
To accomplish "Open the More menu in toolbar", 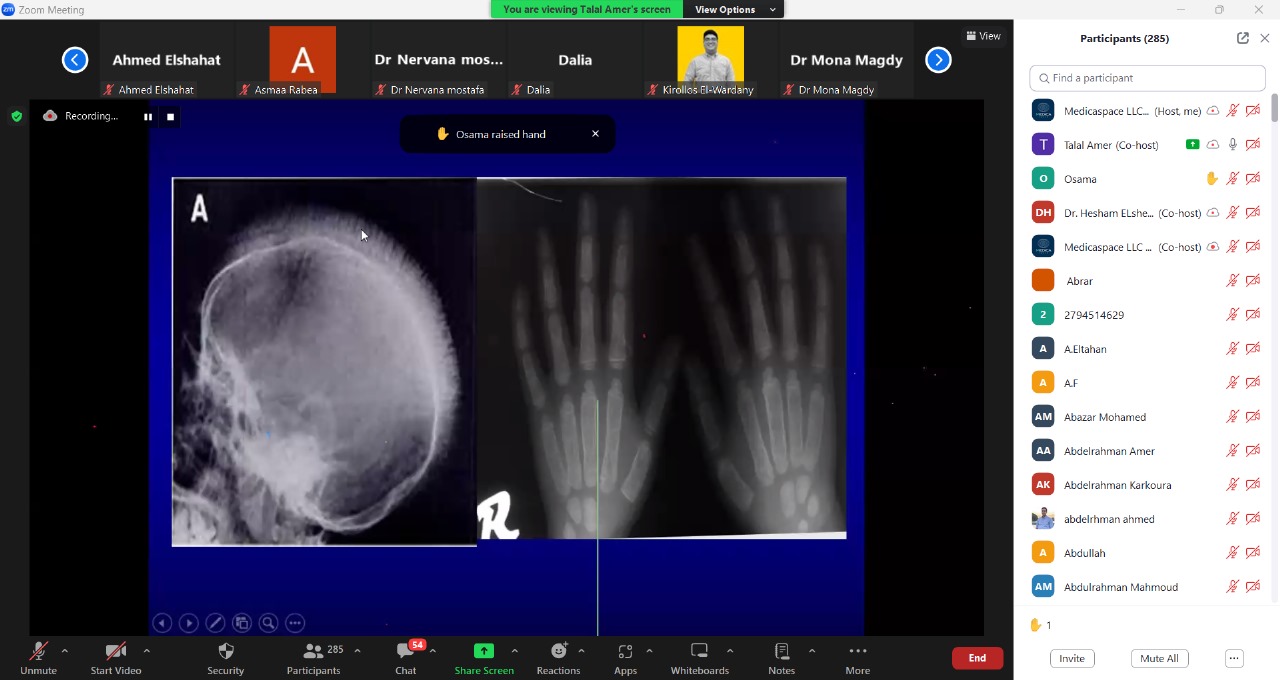I will (x=857, y=652).
